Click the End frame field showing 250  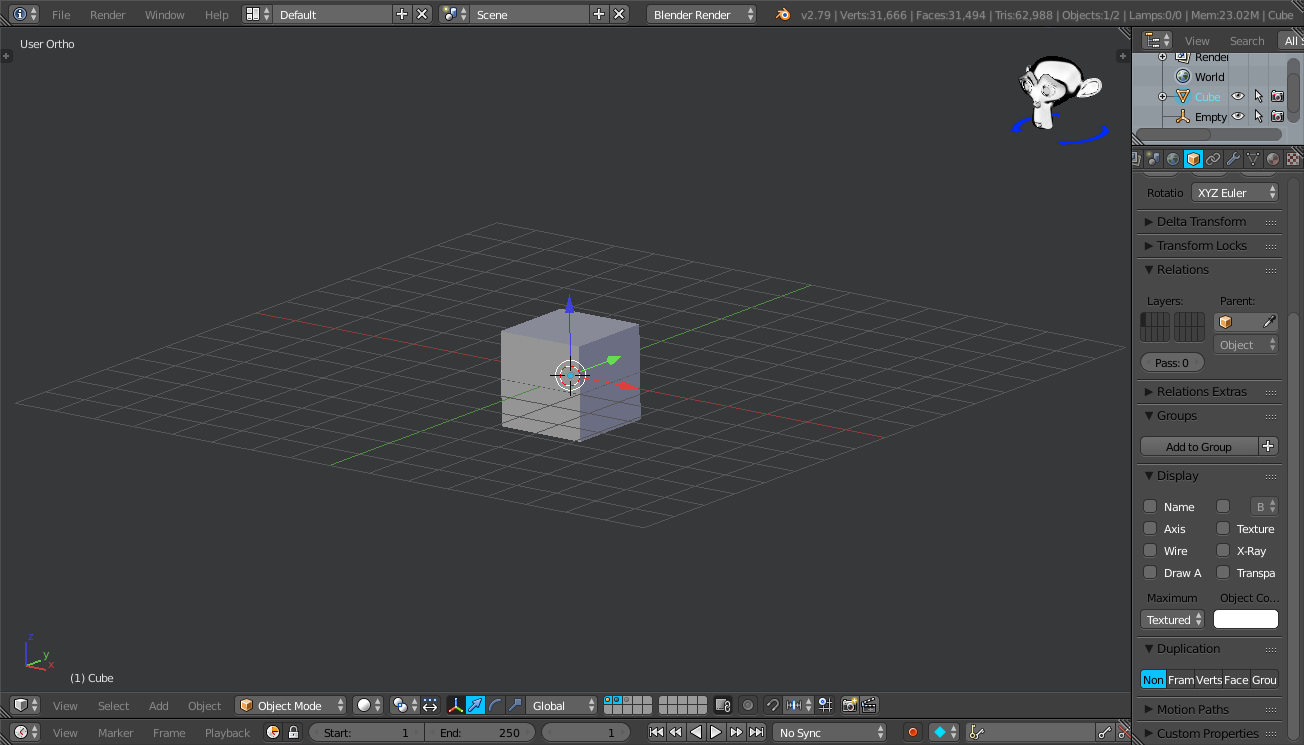(480, 733)
